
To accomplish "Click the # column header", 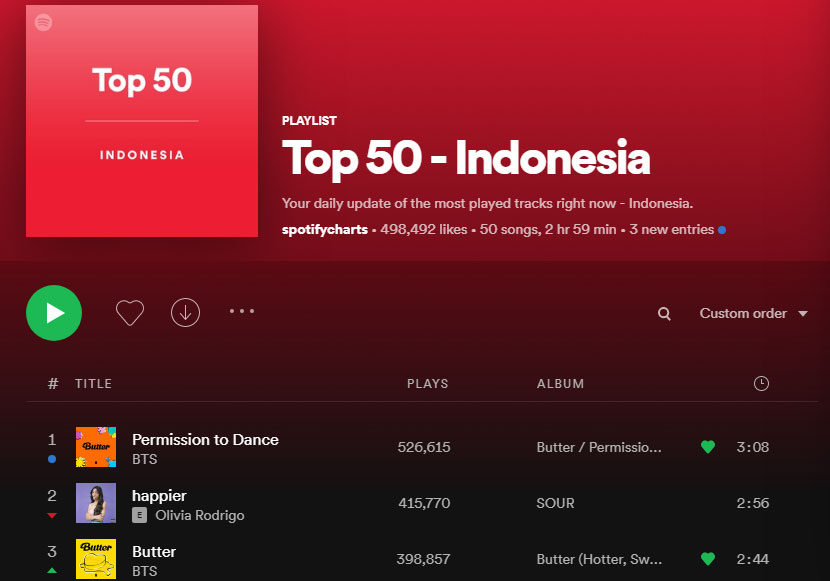I will tap(53, 384).
